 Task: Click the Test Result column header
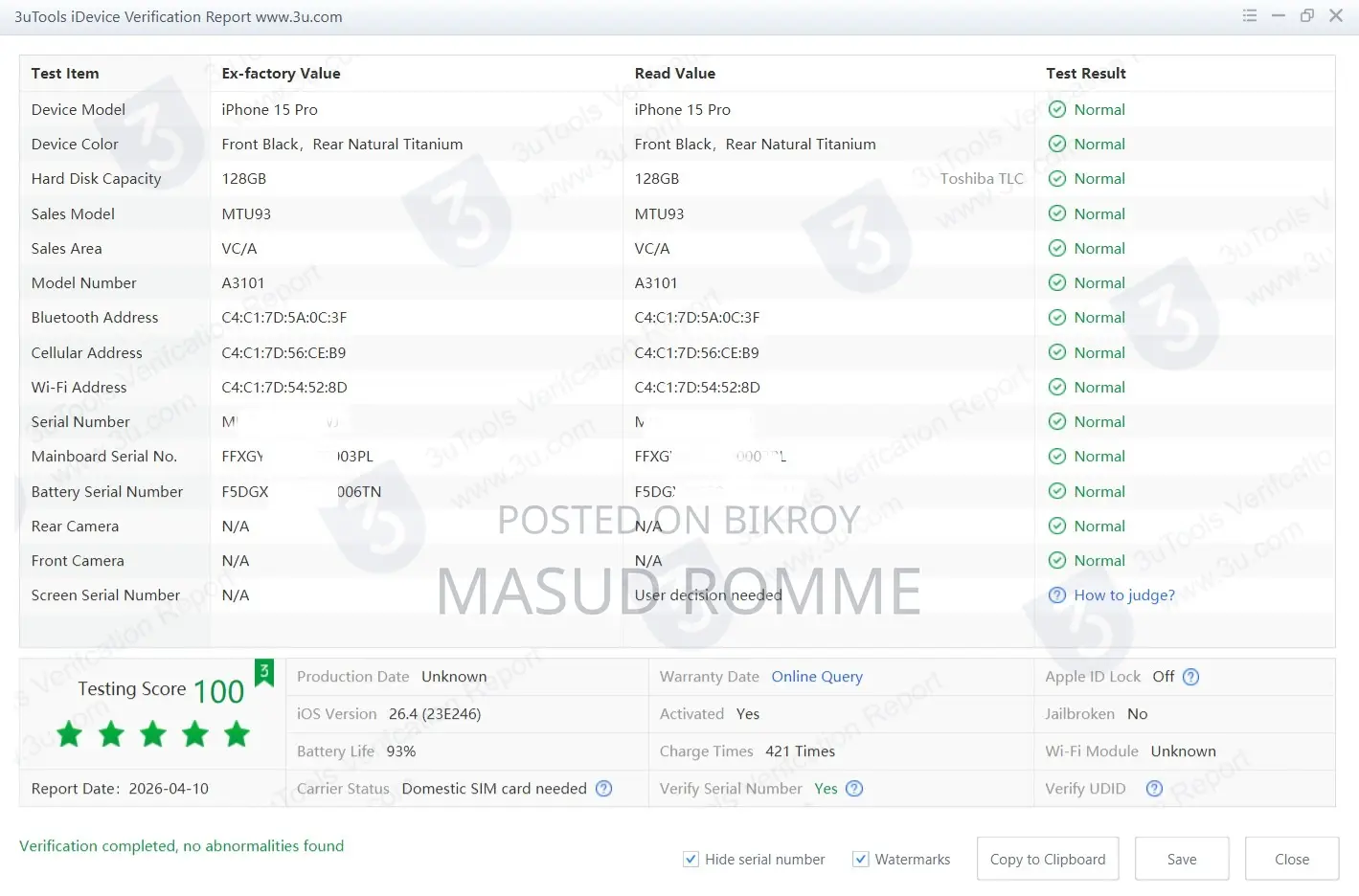coord(1086,74)
